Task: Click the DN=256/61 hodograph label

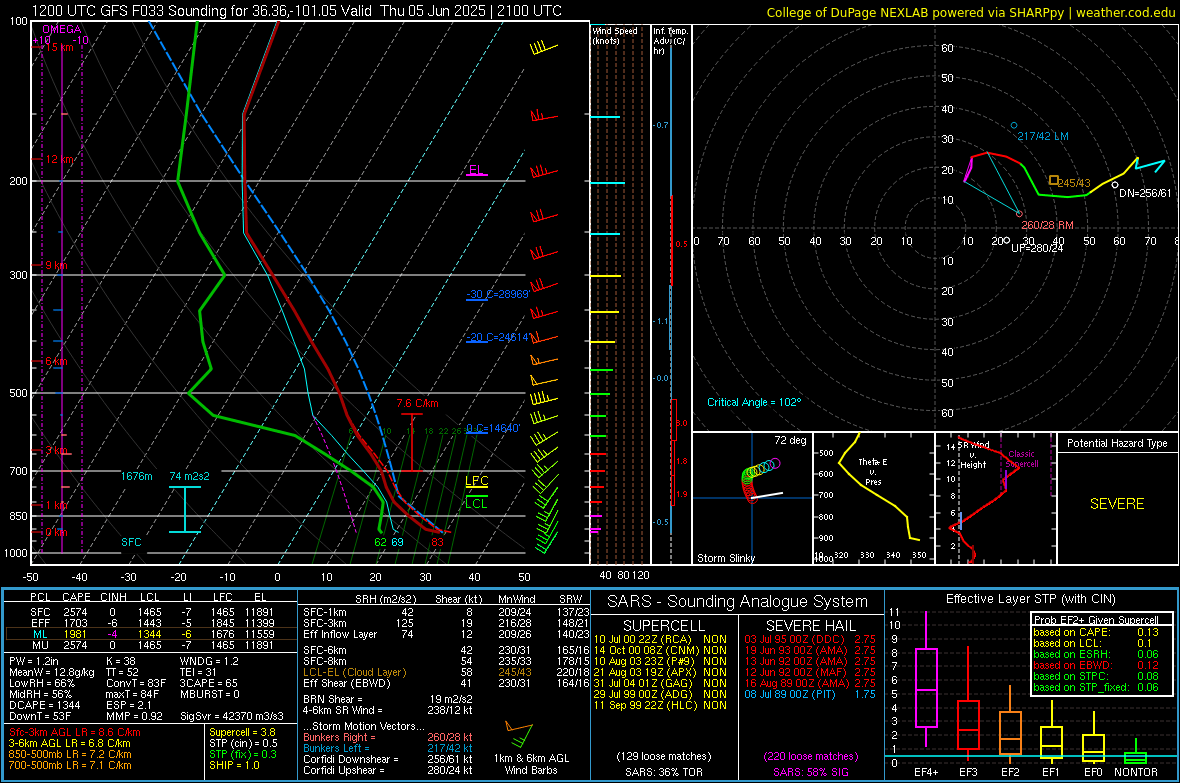Action: [1145, 193]
